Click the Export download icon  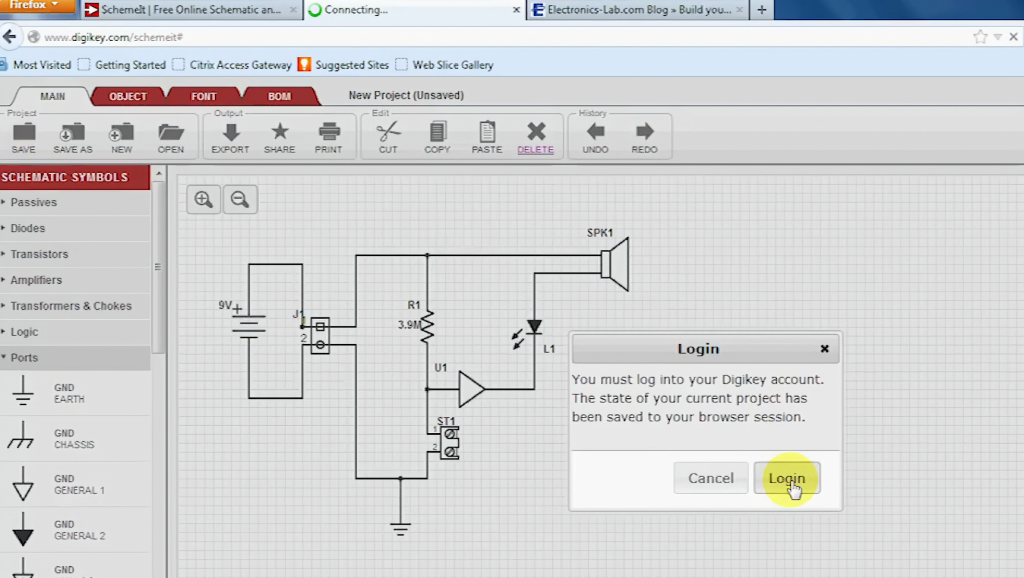point(230,132)
